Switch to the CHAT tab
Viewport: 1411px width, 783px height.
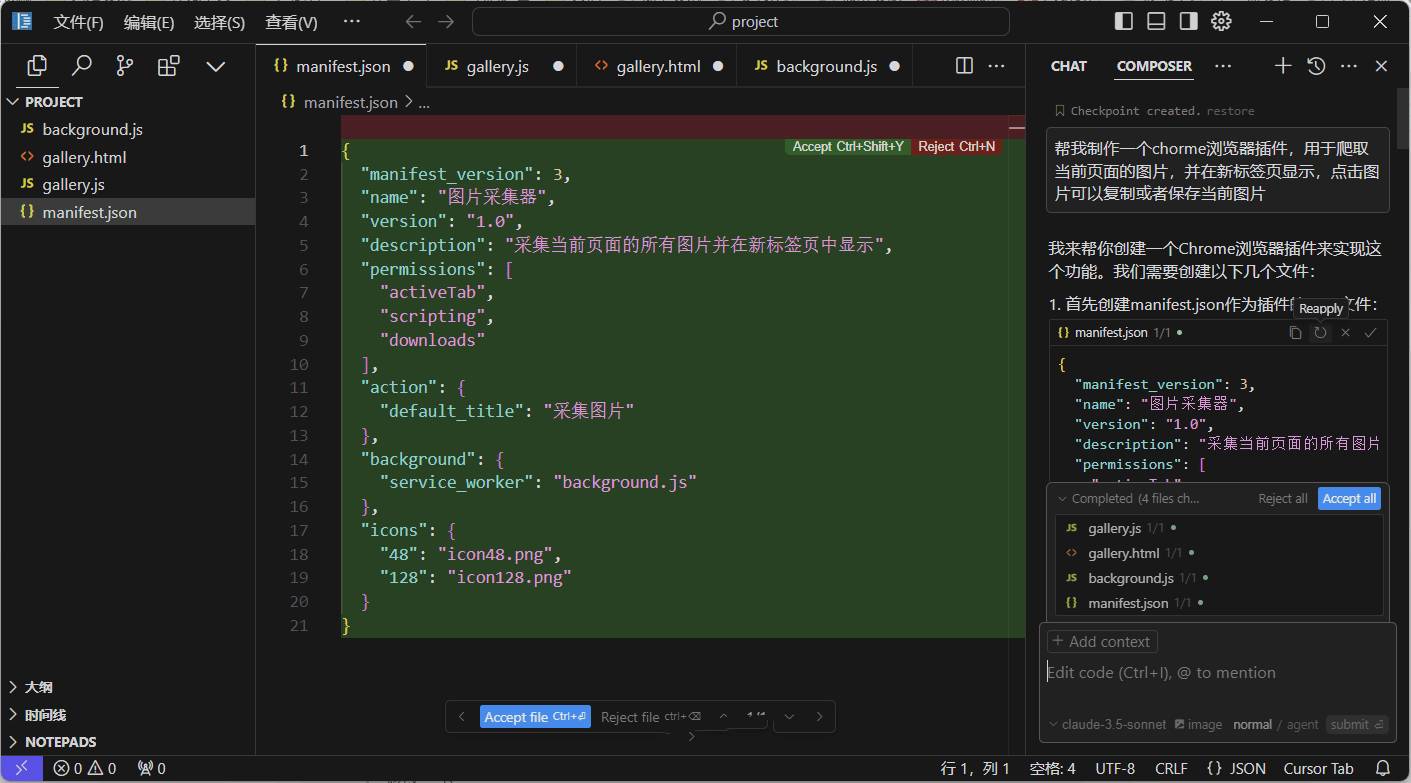[1068, 66]
